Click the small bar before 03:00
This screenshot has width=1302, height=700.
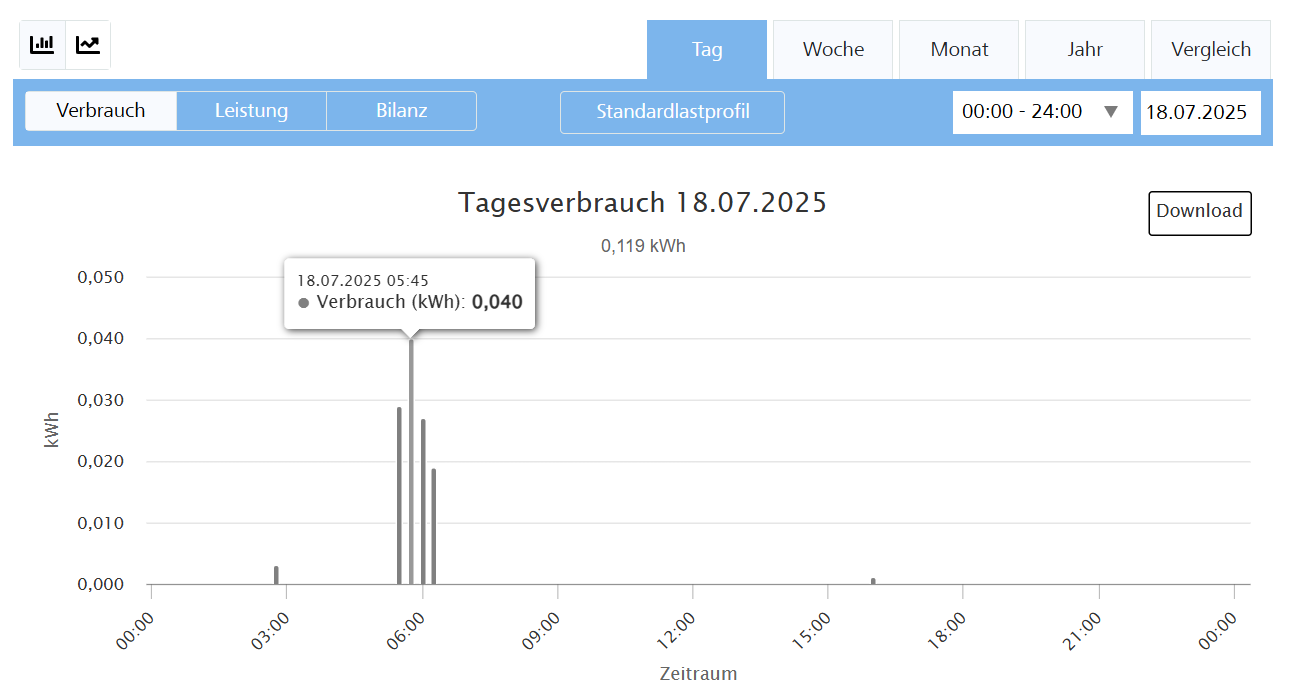click(x=276, y=575)
